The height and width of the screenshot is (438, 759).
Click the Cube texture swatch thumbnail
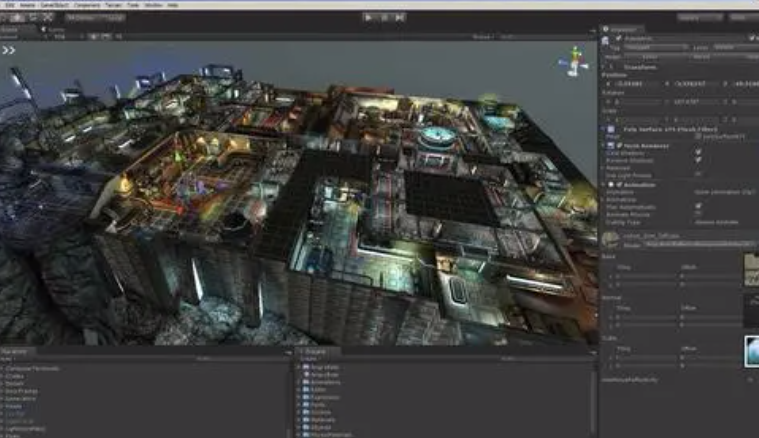tap(752, 351)
